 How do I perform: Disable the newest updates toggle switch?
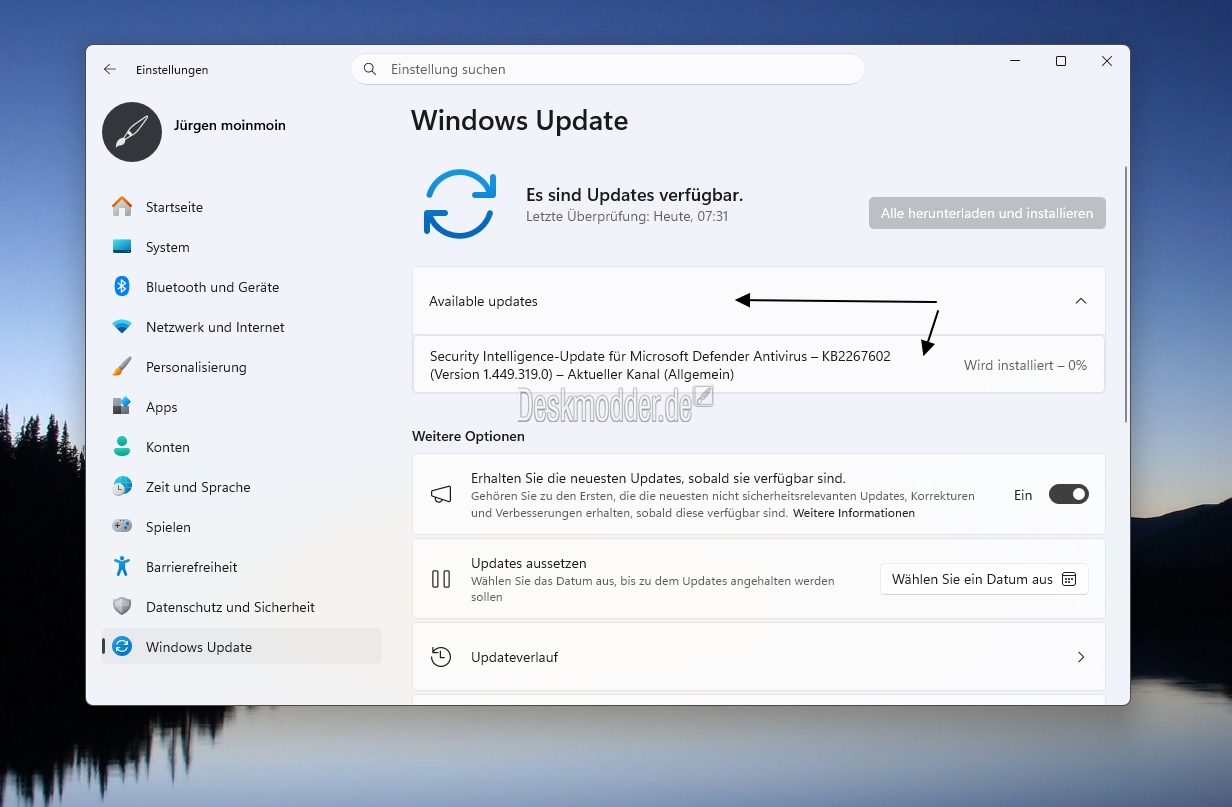pos(1068,494)
